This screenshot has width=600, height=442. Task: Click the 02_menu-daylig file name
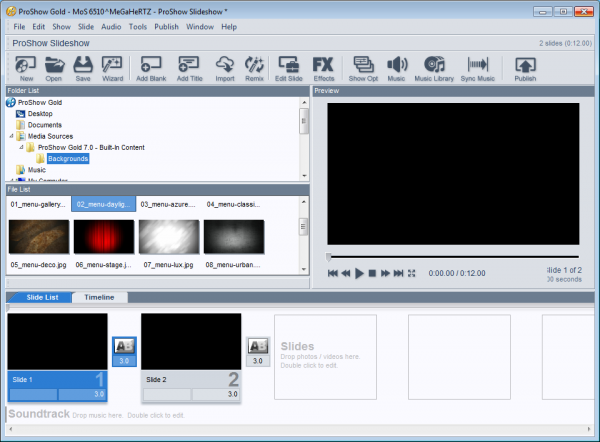coord(103,204)
